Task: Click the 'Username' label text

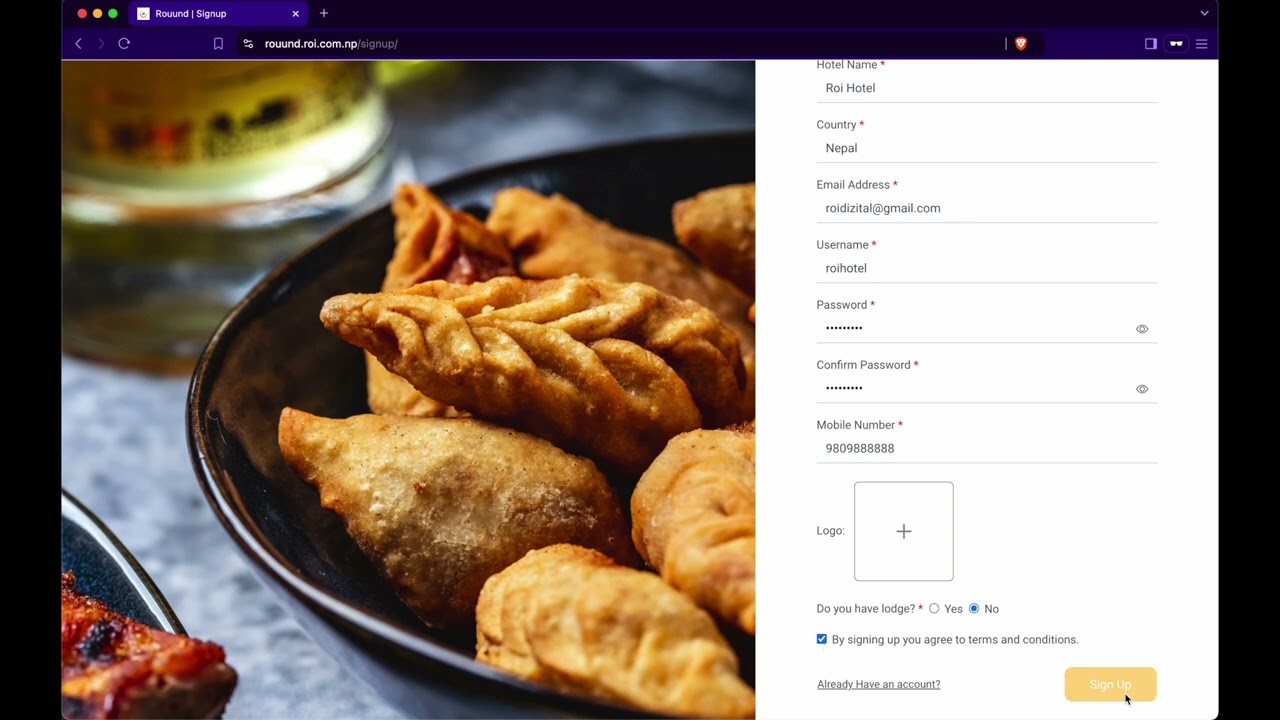Action: tap(842, 245)
